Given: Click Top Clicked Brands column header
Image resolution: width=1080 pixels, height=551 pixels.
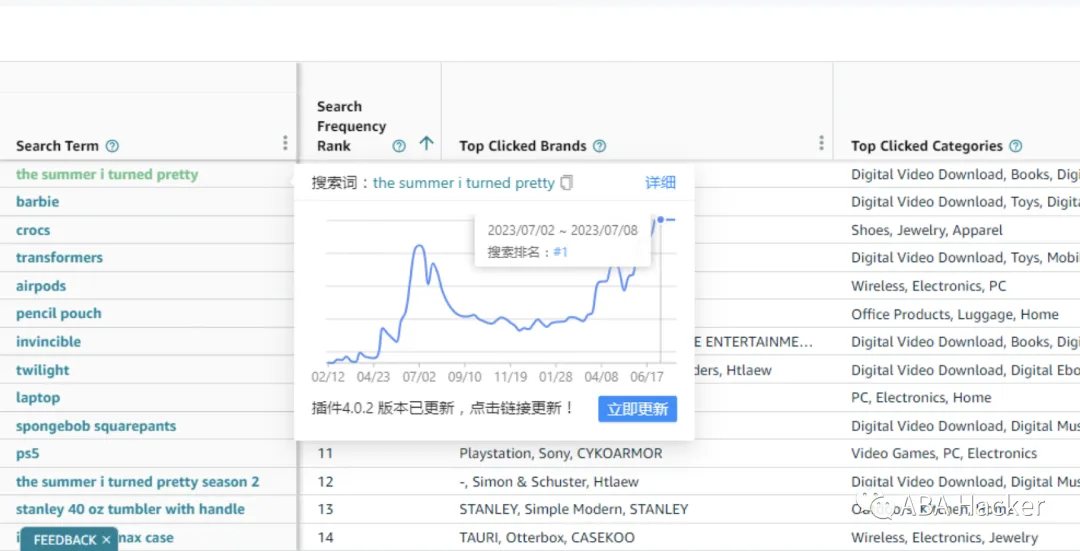Looking at the screenshot, I should (x=523, y=146).
